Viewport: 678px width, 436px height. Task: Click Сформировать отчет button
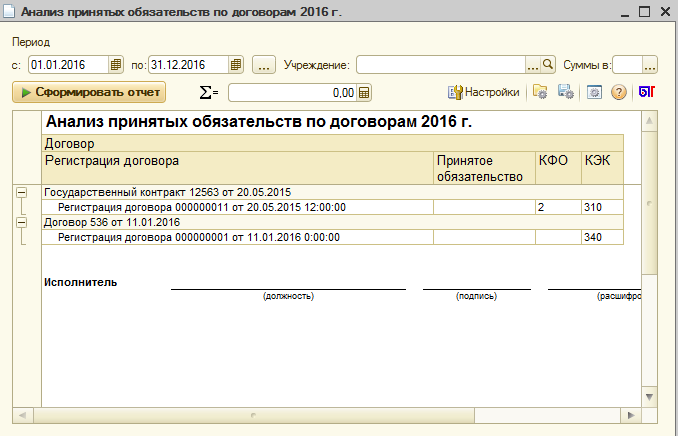coord(89,92)
